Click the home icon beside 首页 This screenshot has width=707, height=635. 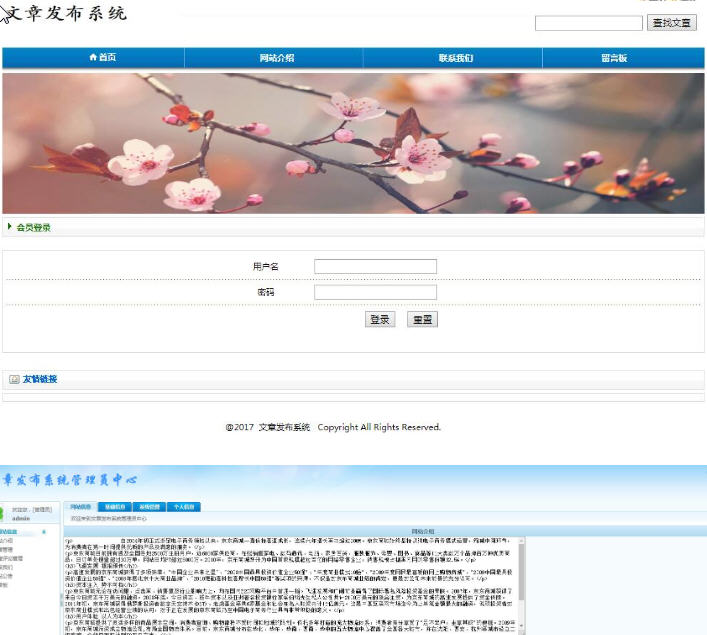click(93, 58)
